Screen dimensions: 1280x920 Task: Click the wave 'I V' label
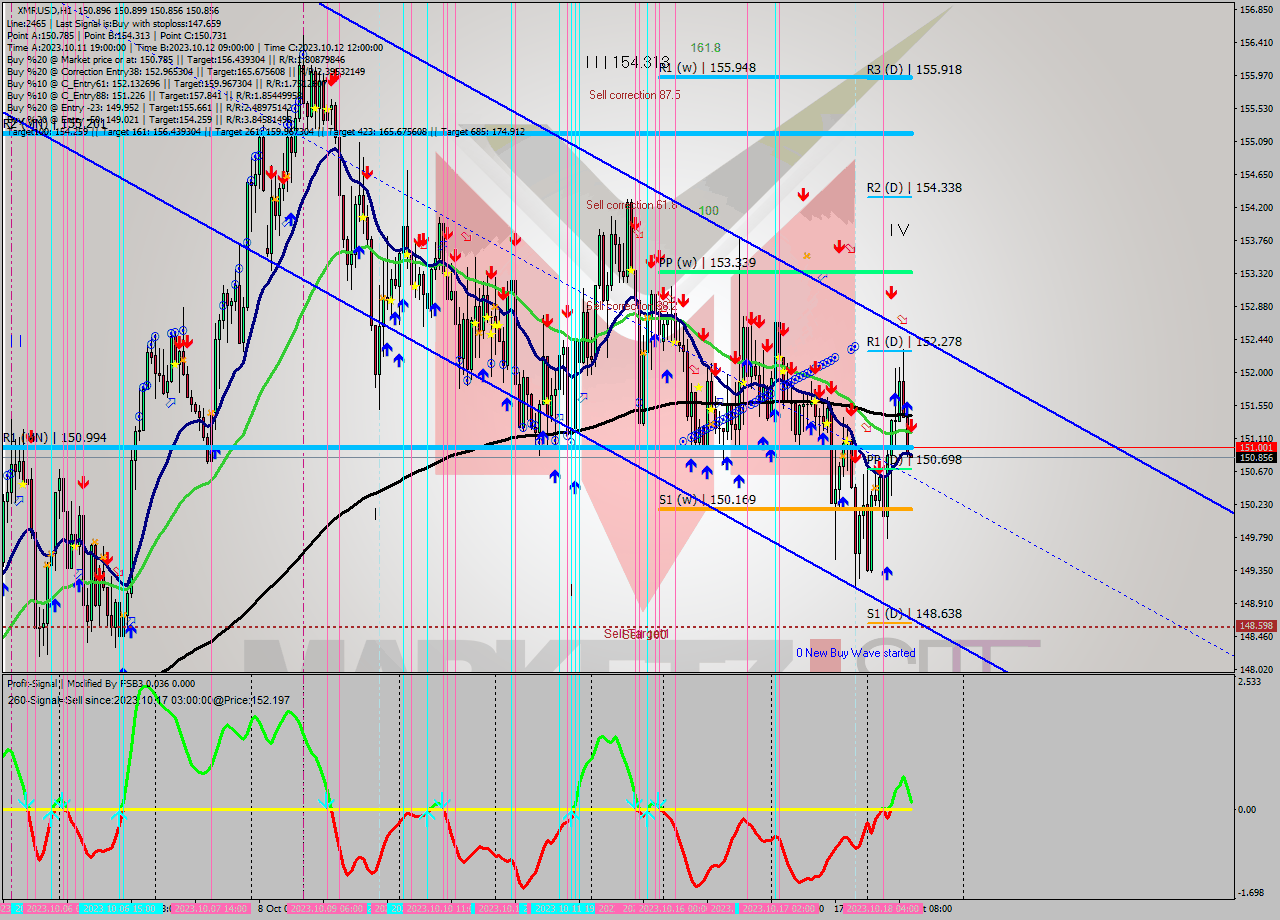(899, 230)
